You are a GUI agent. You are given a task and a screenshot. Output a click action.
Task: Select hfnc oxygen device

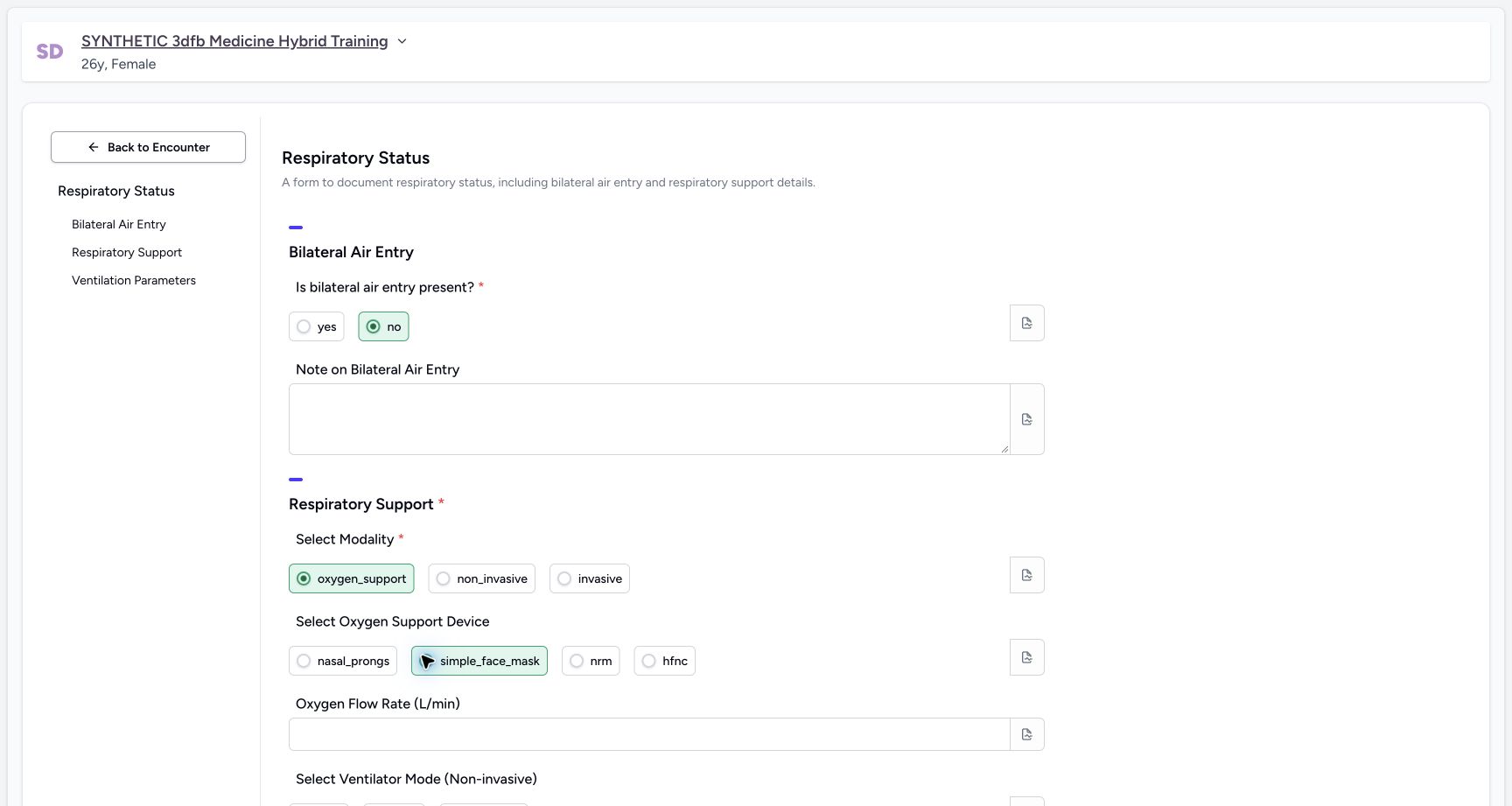665,661
